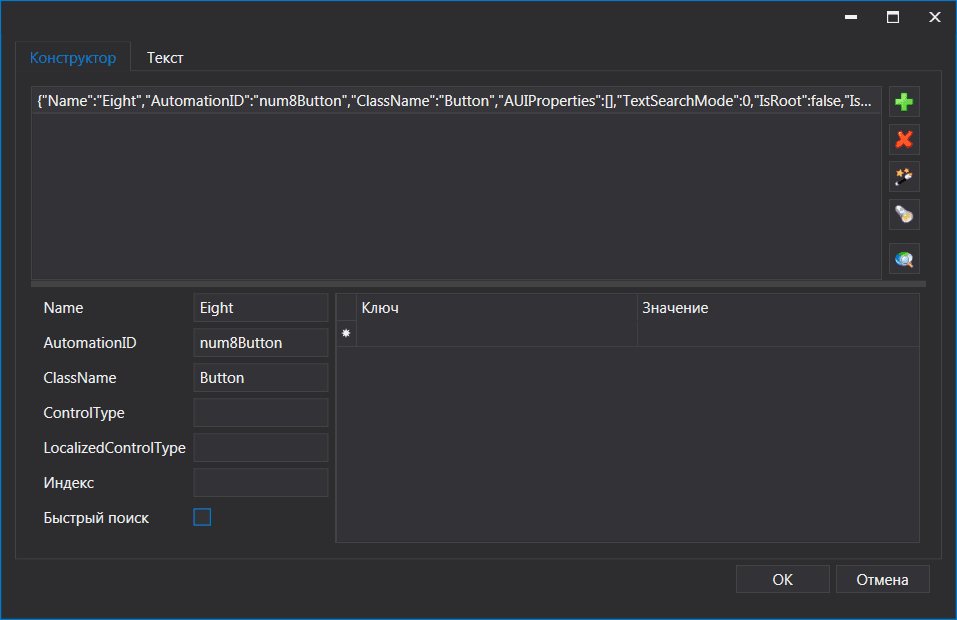Click the Ключ column header

[496, 308]
